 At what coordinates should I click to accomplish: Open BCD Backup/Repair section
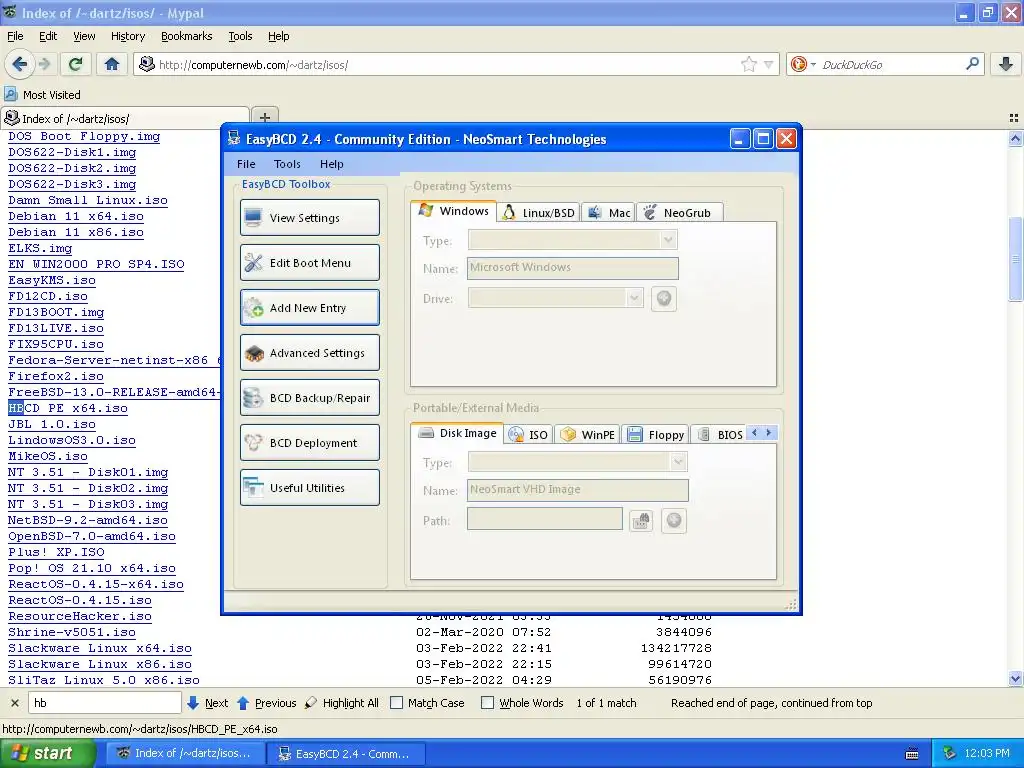point(310,398)
